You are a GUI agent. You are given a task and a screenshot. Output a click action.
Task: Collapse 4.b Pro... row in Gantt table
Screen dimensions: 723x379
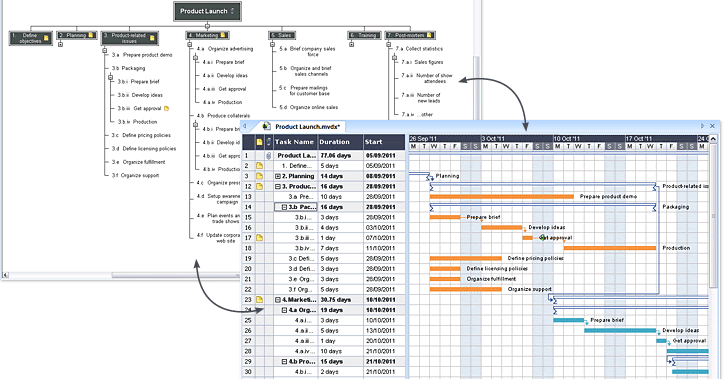284,361
